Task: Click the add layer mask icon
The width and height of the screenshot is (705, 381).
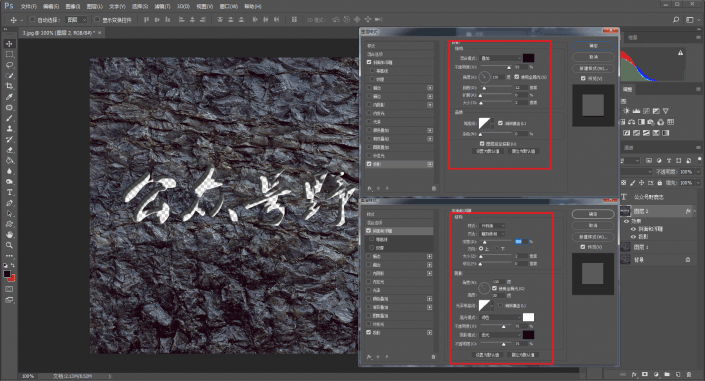Action: coord(645,374)
